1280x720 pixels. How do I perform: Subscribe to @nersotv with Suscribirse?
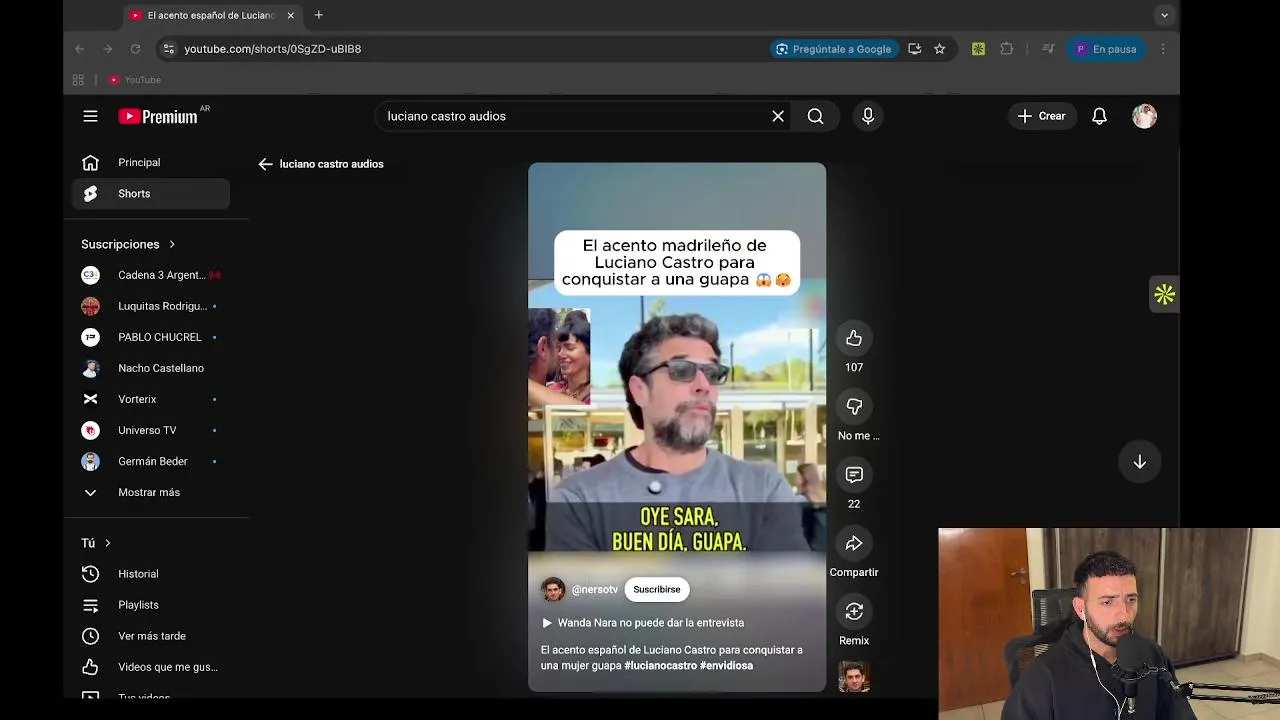pos(657,589)
